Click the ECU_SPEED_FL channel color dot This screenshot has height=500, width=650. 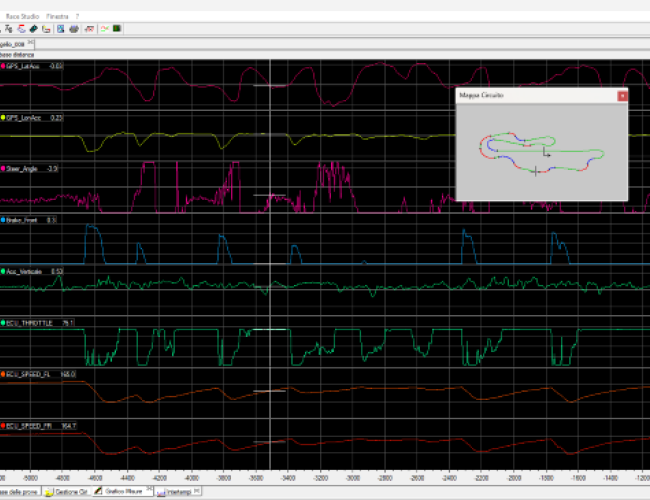4,374
